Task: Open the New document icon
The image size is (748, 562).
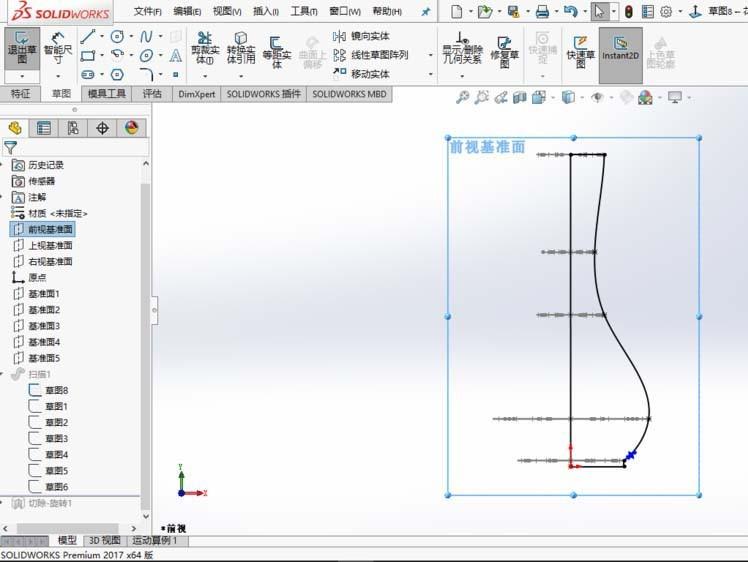Action: point(457,11)
